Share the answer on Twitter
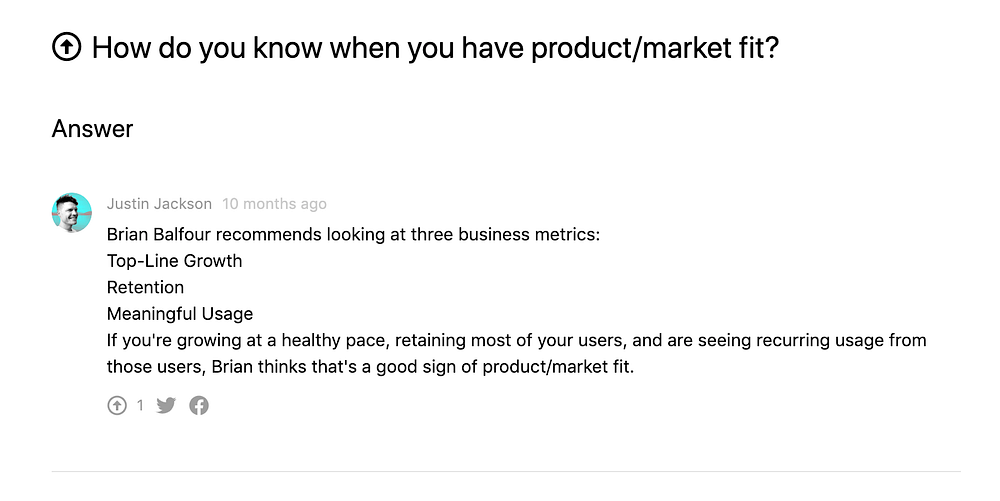The height and width of the screenshot is (501, 1000). tap(166, 405)
